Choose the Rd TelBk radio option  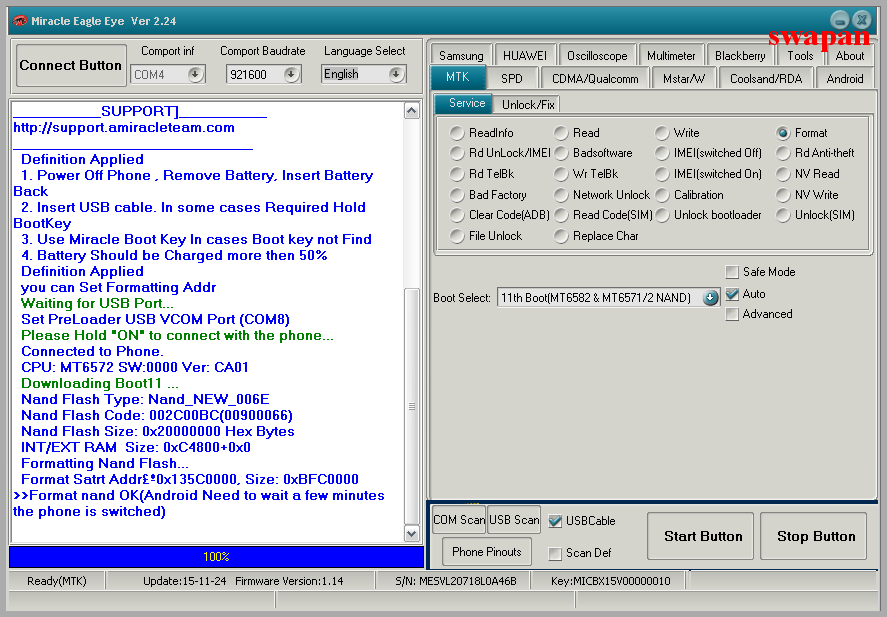coord(457,174)
